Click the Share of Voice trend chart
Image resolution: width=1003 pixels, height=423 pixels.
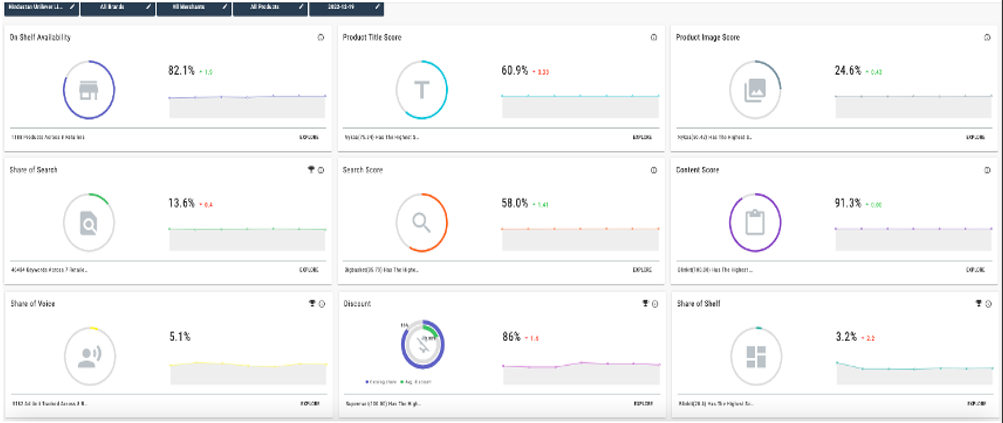coord(248,372)
